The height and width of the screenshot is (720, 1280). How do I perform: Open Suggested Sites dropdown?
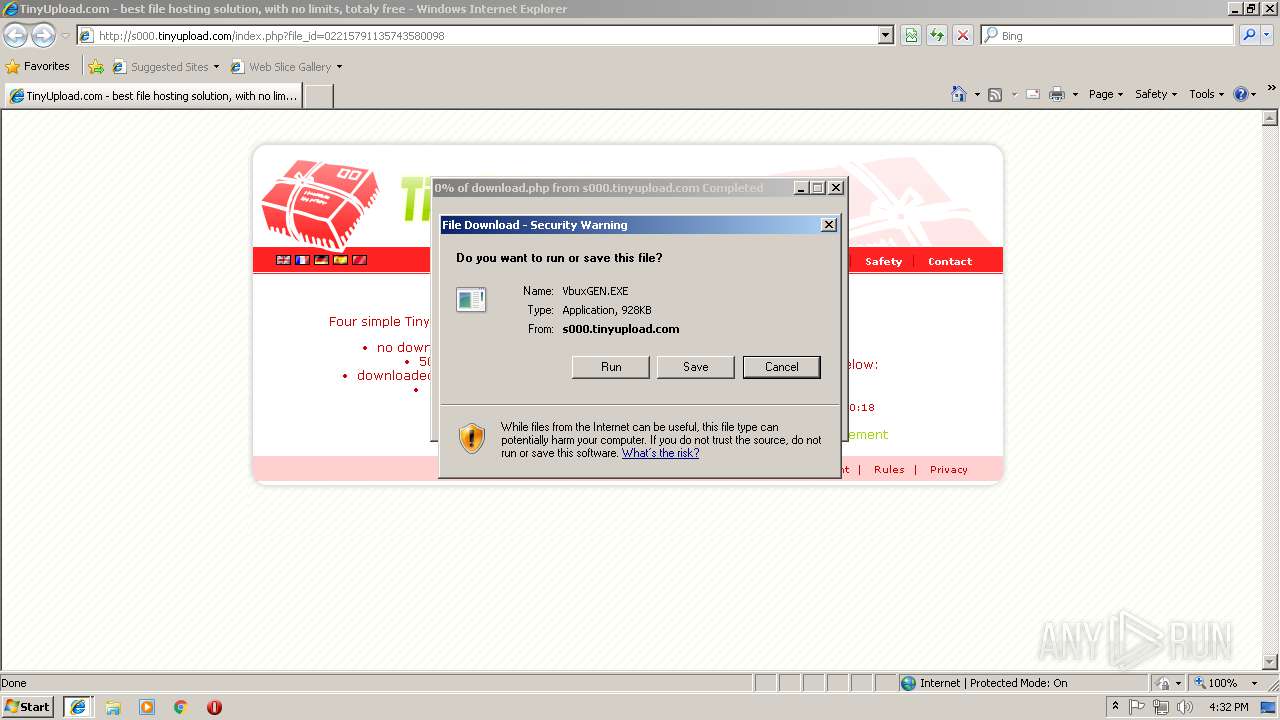point(166,67)
